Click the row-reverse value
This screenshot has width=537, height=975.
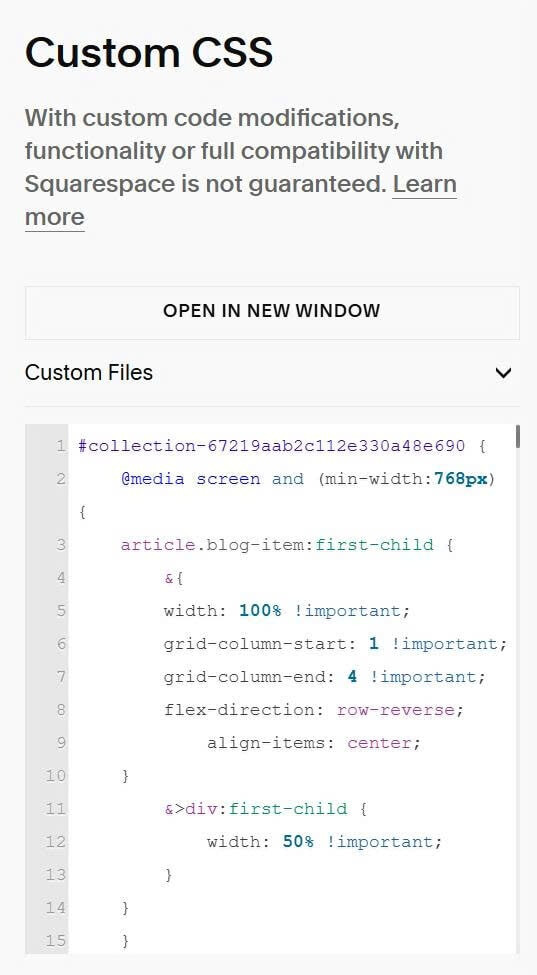click(x=396, y=709)
